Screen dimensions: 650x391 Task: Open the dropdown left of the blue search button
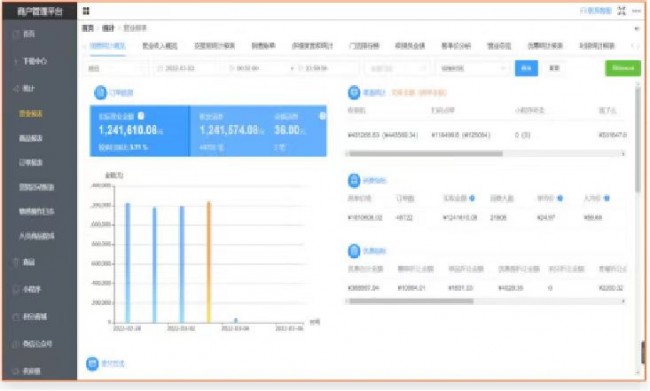click(473, 68)
